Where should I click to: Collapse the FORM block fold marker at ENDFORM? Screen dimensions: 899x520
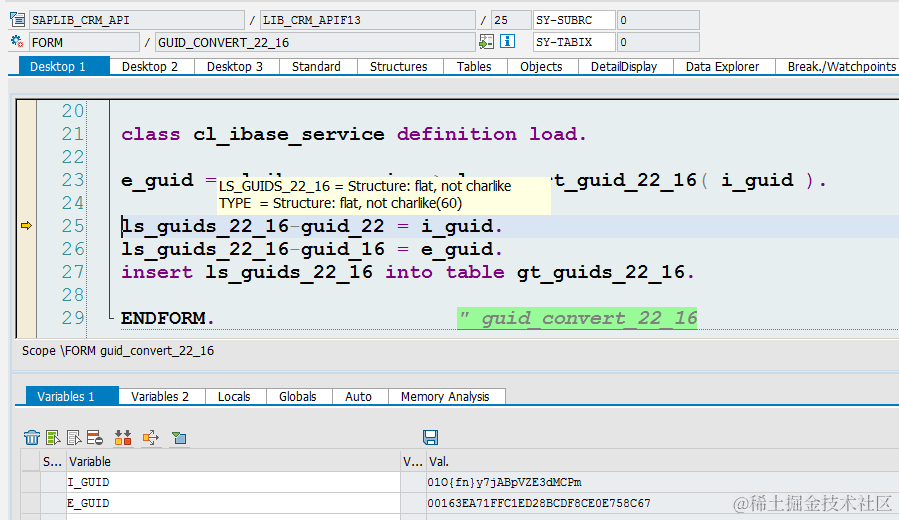click(110, 316)
